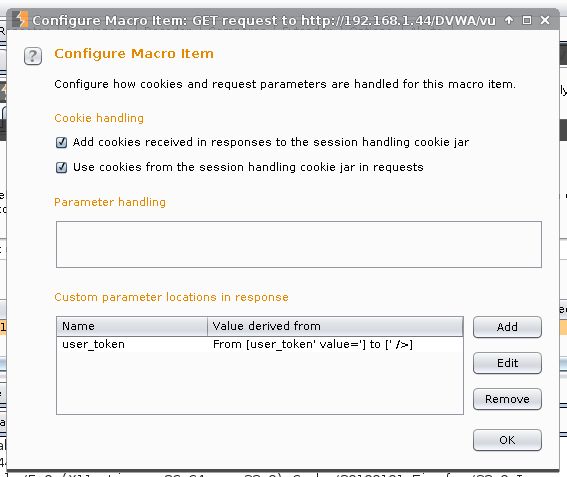The height and width of the screenshot is (477, 567).
Task: Sort the table by Name column header
Action: coord(132,326)
